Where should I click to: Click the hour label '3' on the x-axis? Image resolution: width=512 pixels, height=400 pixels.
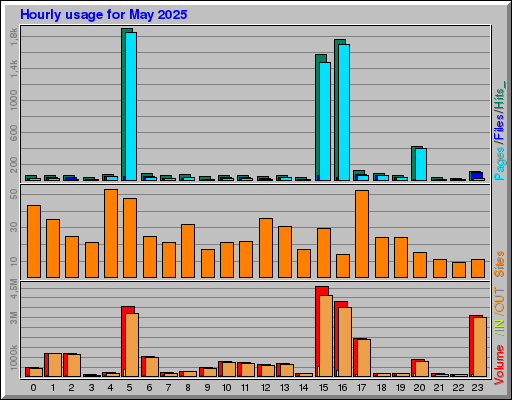91,388
